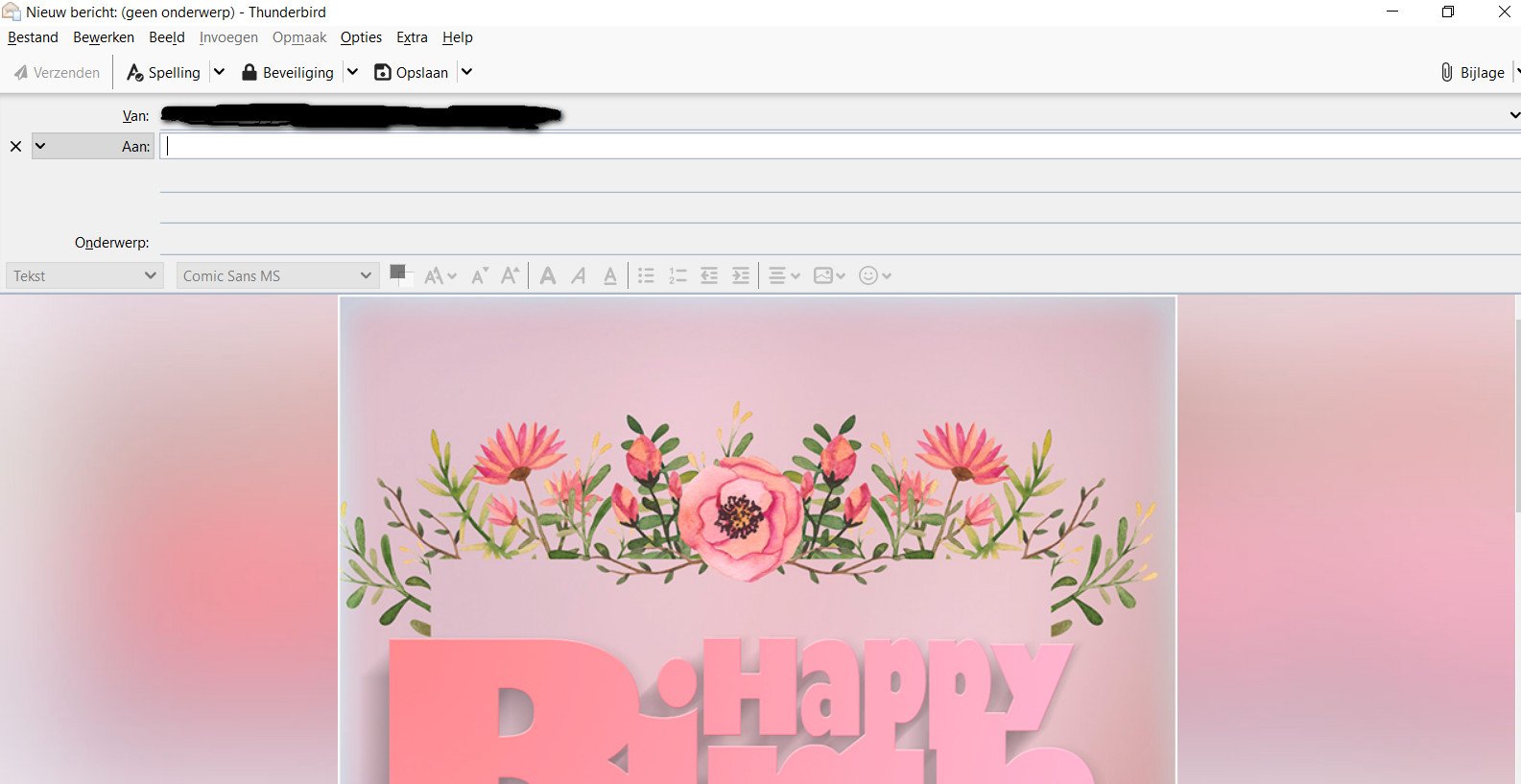Screen dimensions: 1521x784
Task: Apply a numbered list
Action: click(678, 276)
